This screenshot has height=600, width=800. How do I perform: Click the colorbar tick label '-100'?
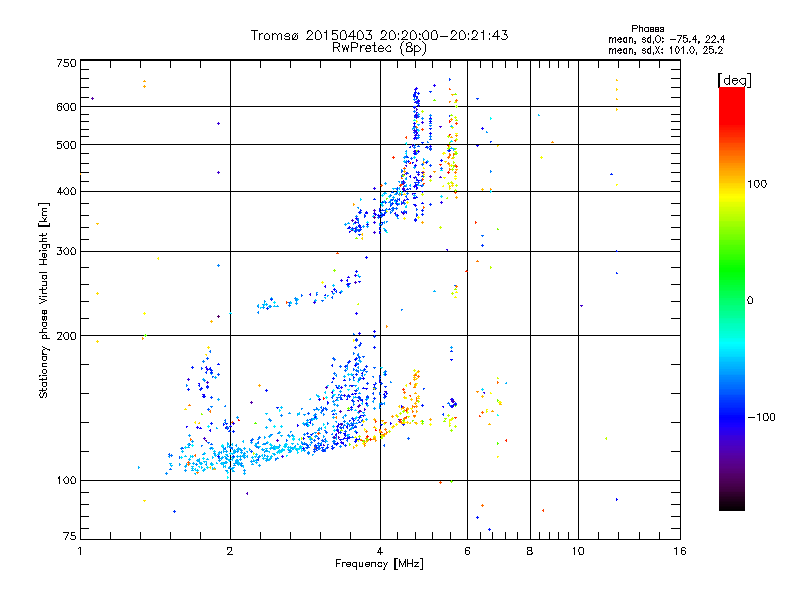tap(762, 417)
